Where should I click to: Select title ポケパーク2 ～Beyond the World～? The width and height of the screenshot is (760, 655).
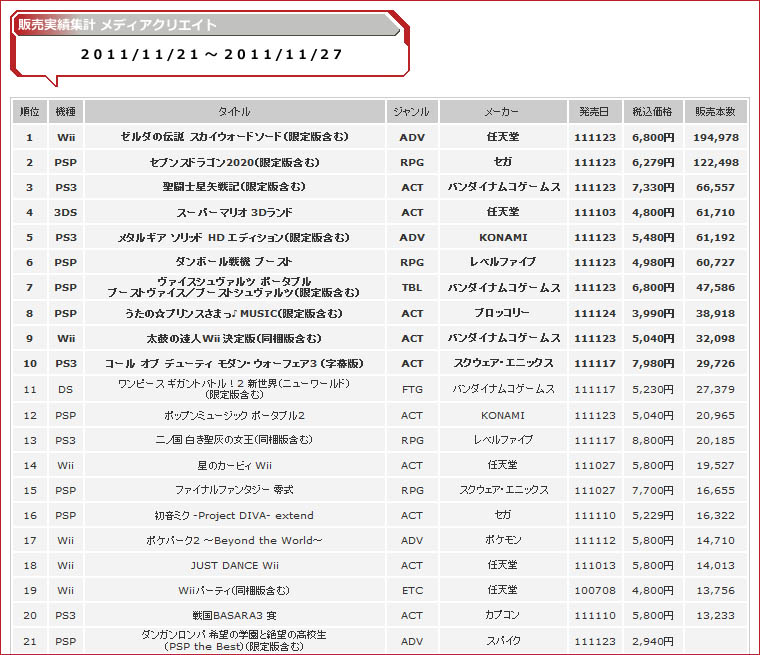coord(235,541)
